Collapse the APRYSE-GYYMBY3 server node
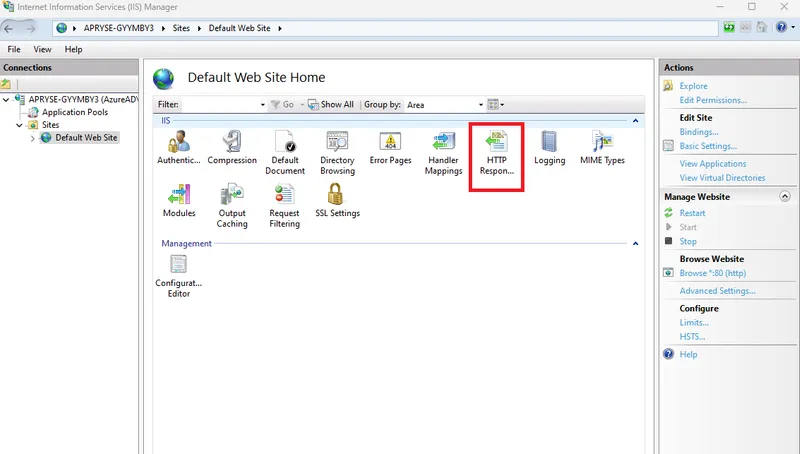Viewport: 800px width, 454px height. point(6,99)
